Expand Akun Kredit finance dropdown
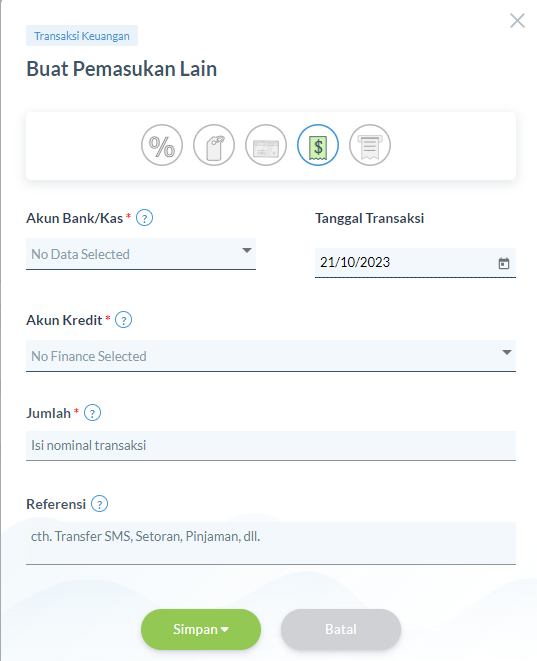 [x=271, y=356]
